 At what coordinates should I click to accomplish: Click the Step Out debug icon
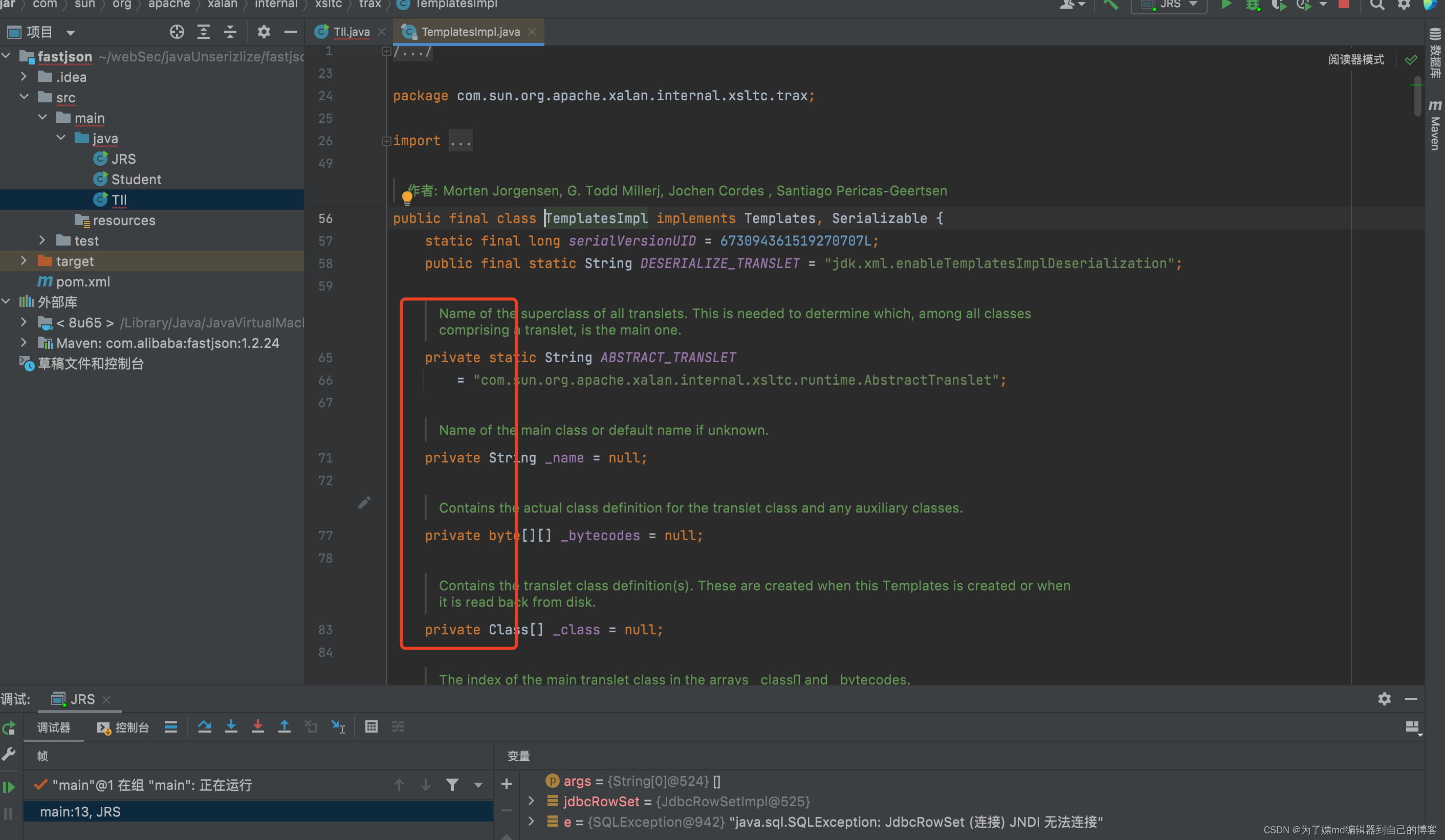pos(284,726)
